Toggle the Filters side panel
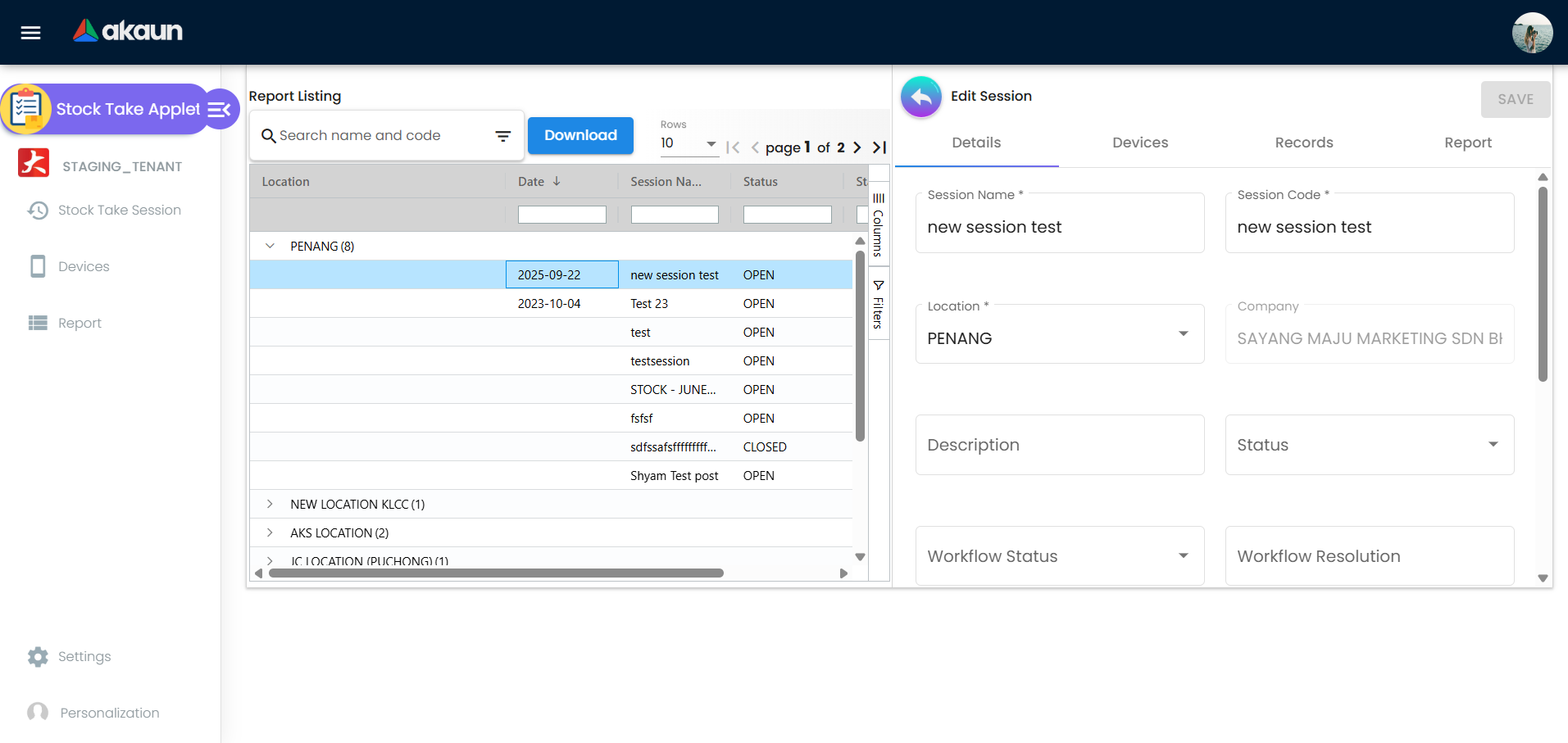 coord(878,305)
